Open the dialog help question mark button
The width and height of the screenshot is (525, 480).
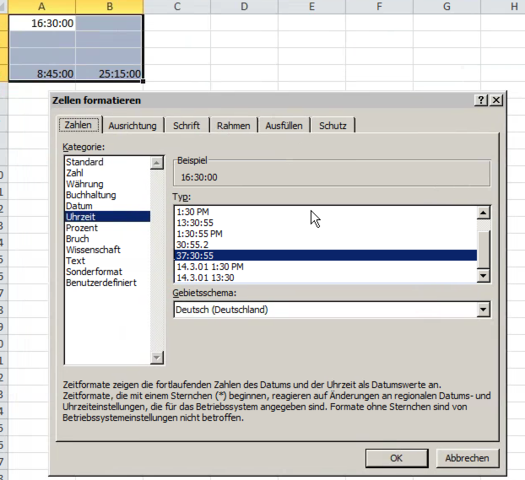point(481,100)
